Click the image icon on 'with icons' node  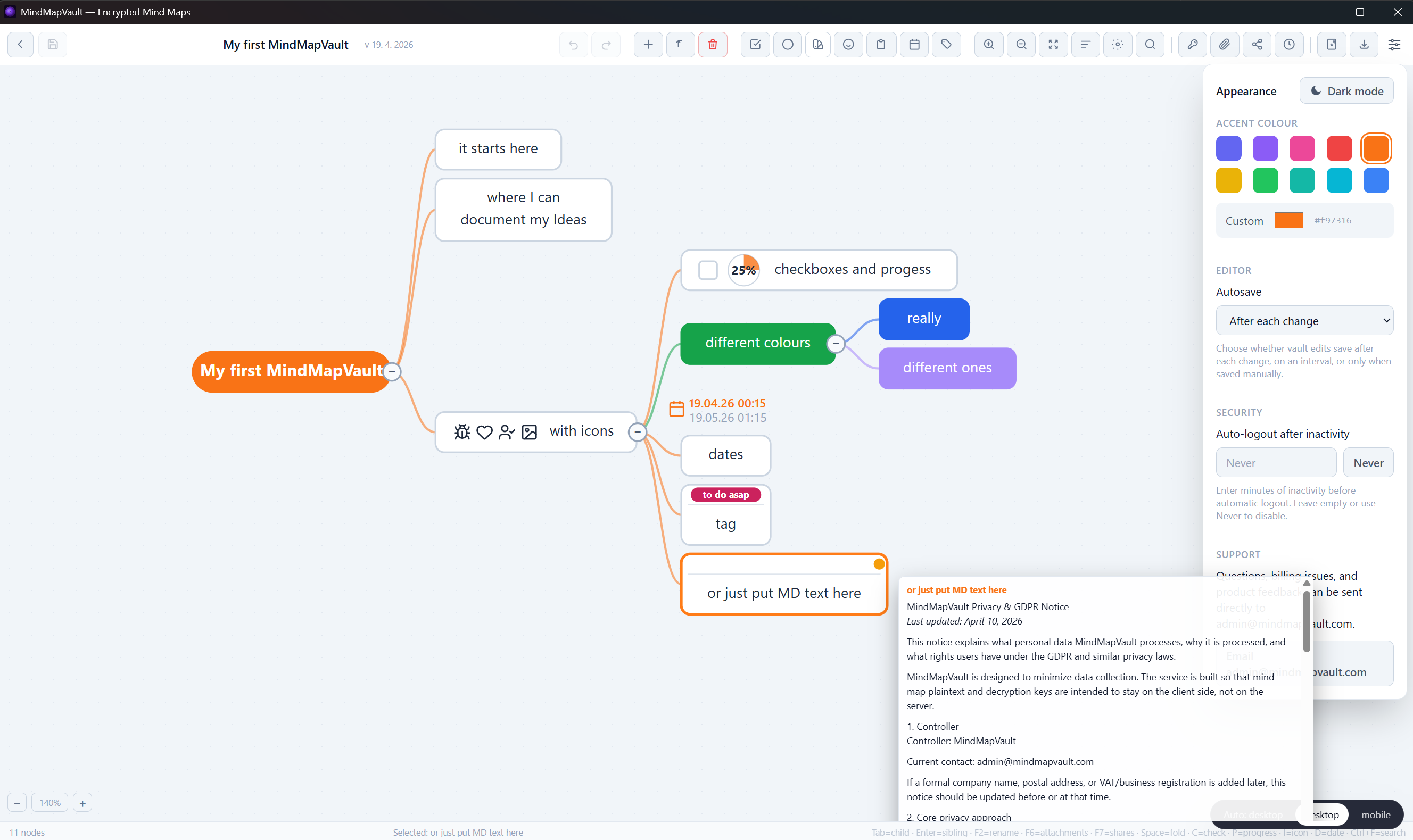click(530, 432)
